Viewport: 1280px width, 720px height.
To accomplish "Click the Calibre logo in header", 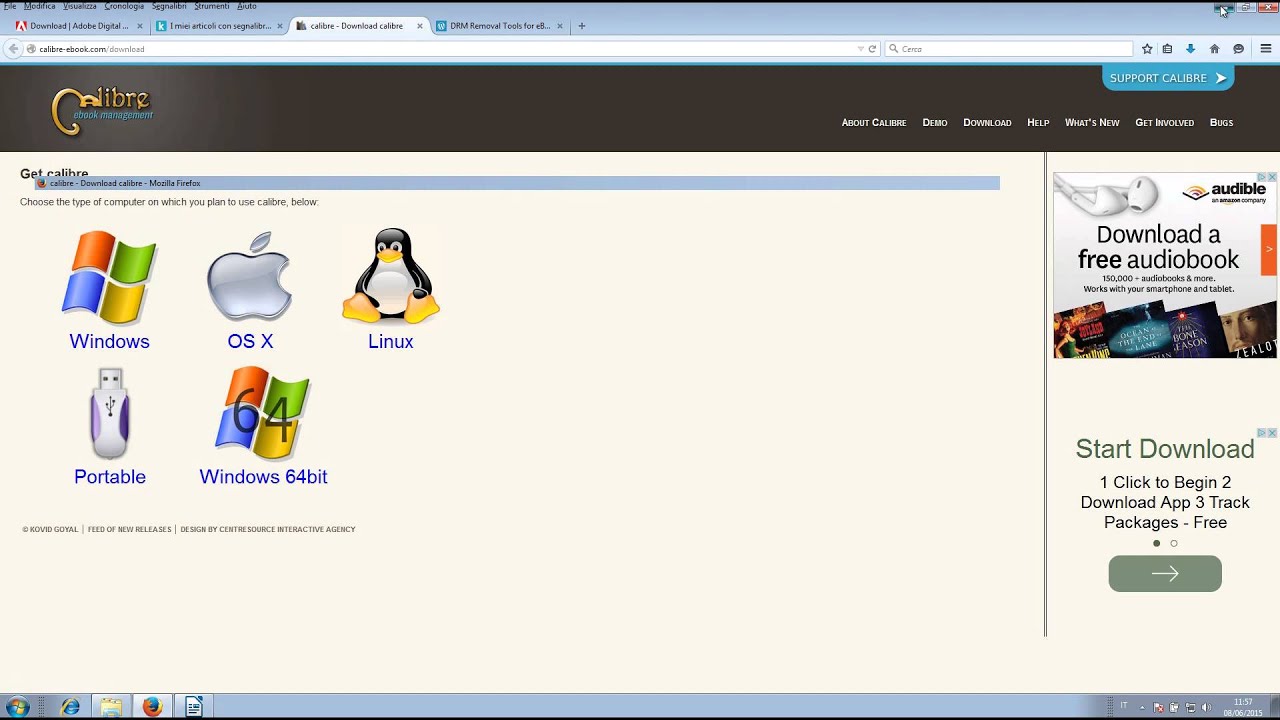I will tap(102, 110).
